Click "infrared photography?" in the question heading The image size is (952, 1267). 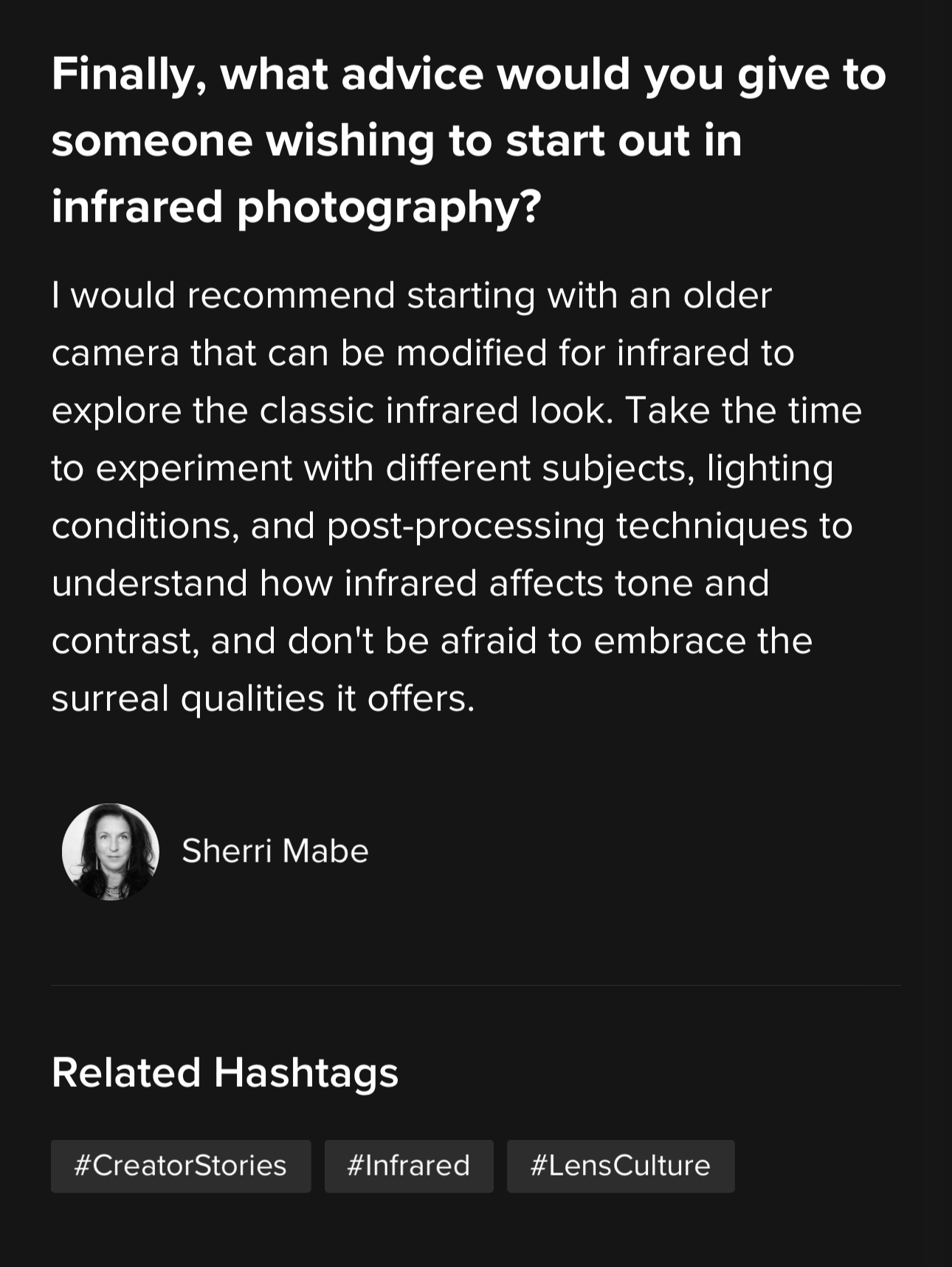(297, 207)
